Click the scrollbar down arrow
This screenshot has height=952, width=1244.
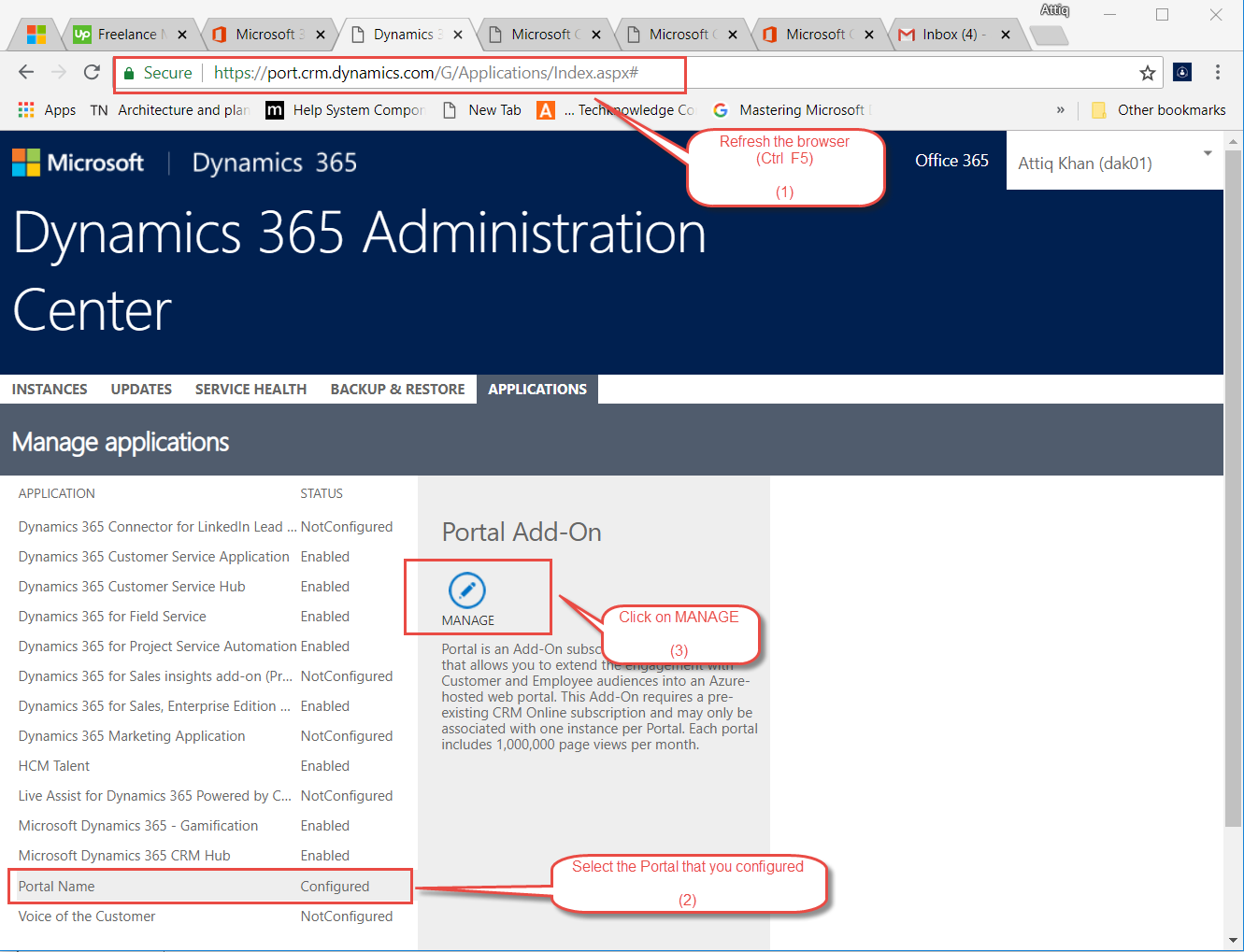(x=1233, y=941)
